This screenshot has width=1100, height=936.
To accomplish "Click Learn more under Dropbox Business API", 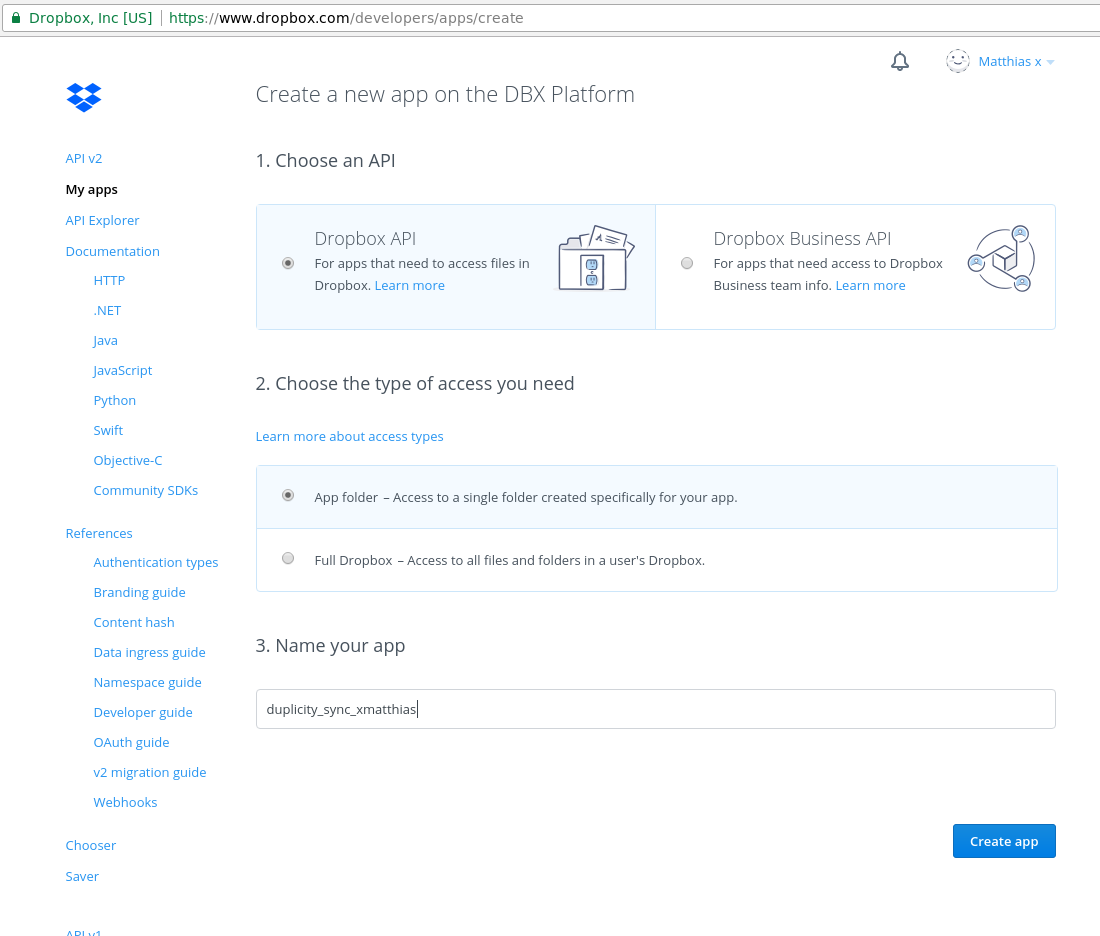I will pos(871,286).
